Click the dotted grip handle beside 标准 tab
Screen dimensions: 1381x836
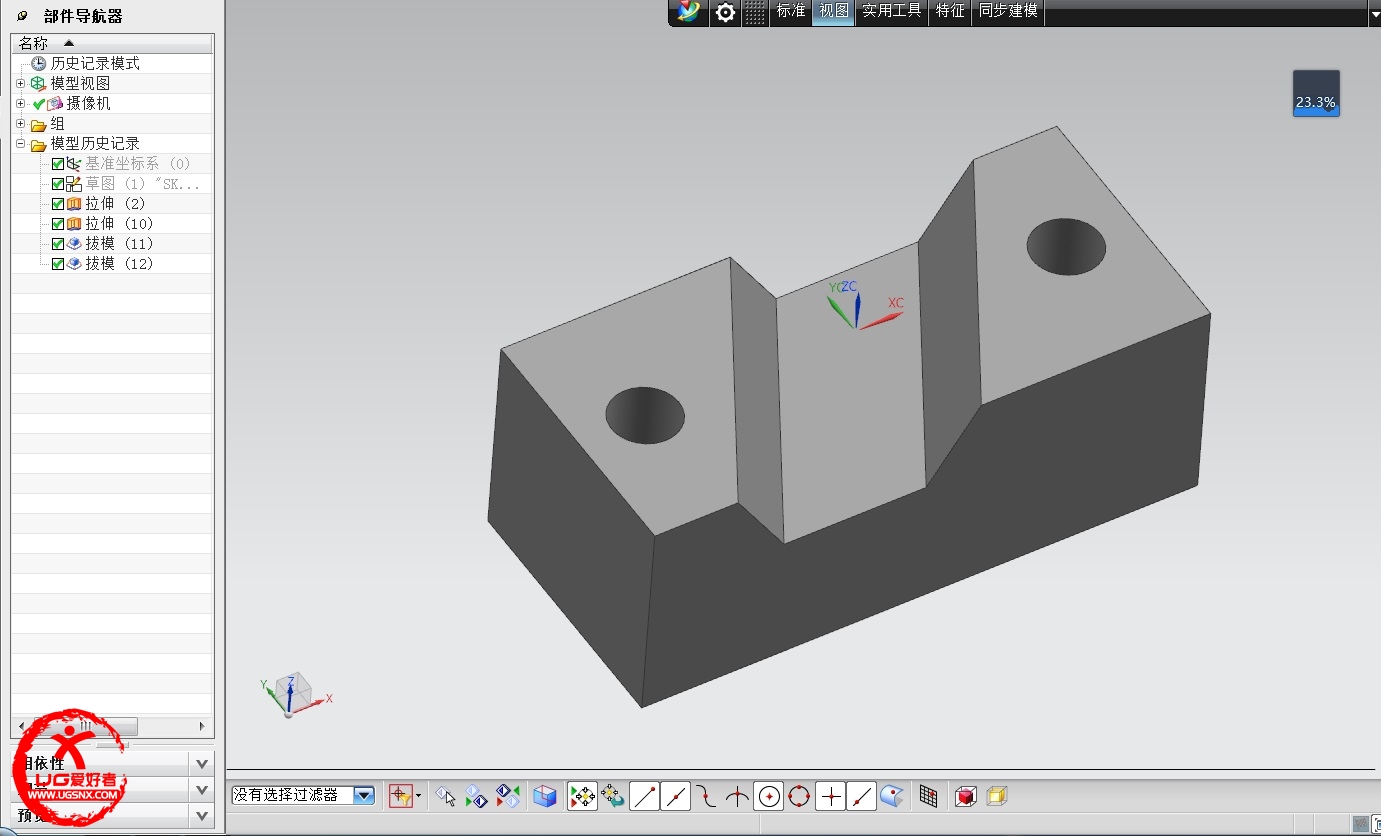coord(756,12)
